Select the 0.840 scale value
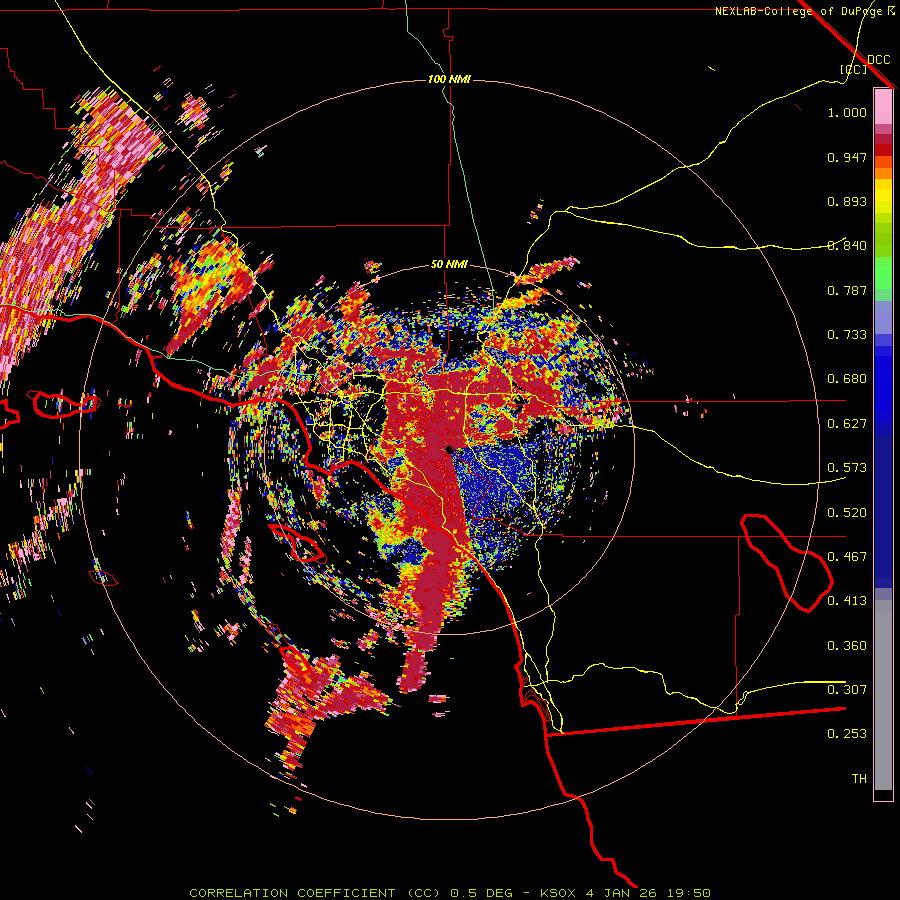900x900 pixels. (847, 246)
